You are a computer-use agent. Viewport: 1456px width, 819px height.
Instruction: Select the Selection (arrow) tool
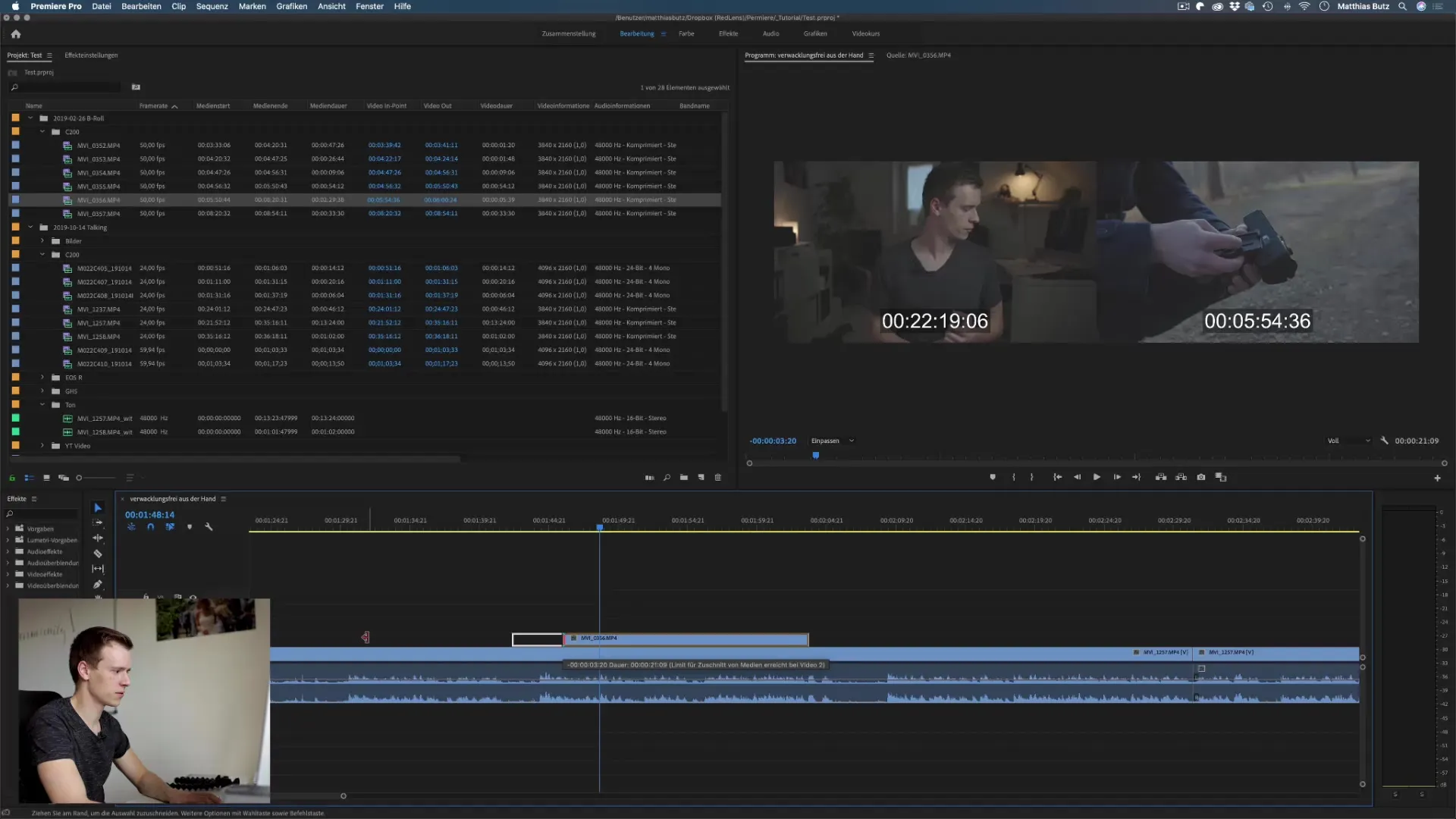tap(98, 507)
